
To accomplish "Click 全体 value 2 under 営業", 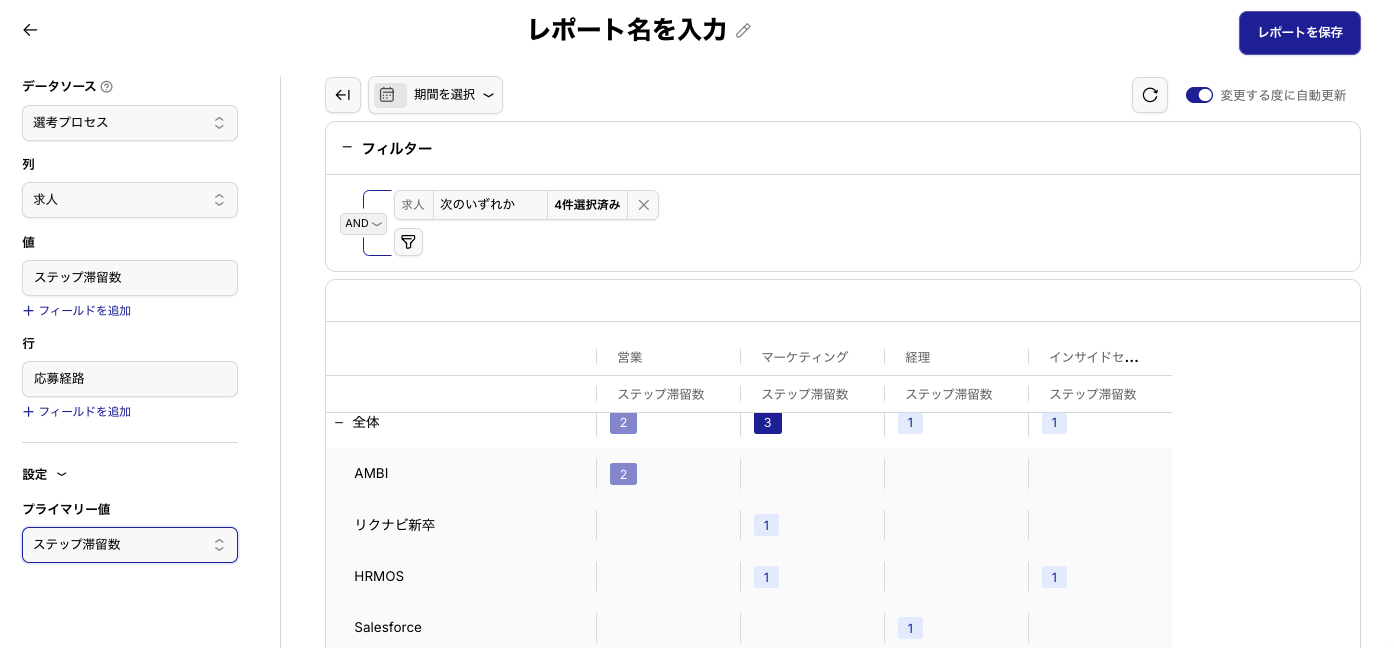I will (x=623, y=423).
